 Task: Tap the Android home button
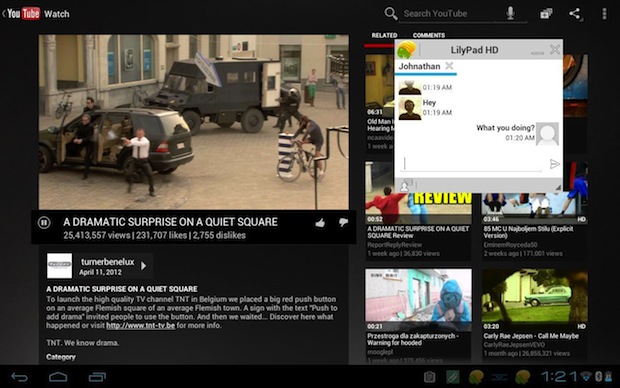(x=58, y=377)
